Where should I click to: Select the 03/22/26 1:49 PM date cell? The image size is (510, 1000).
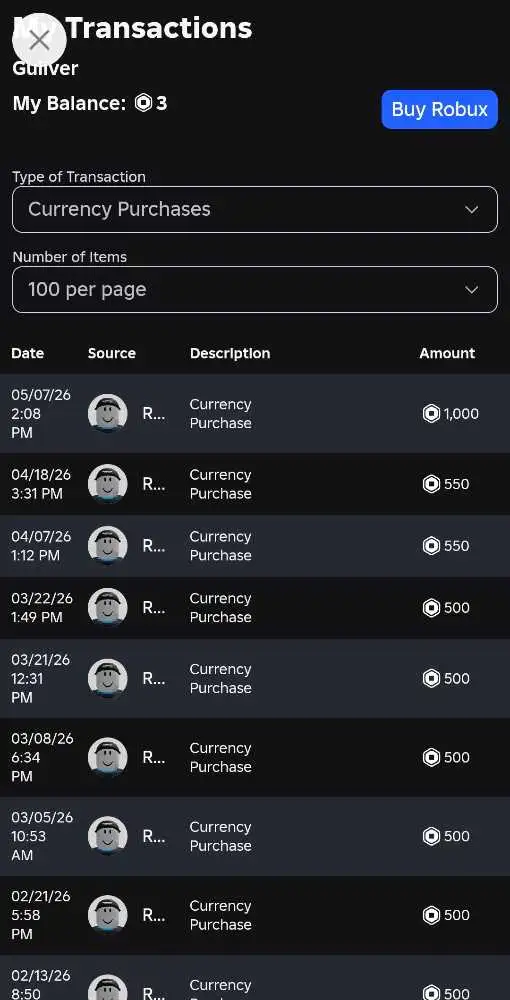click(x=41, y=608)
